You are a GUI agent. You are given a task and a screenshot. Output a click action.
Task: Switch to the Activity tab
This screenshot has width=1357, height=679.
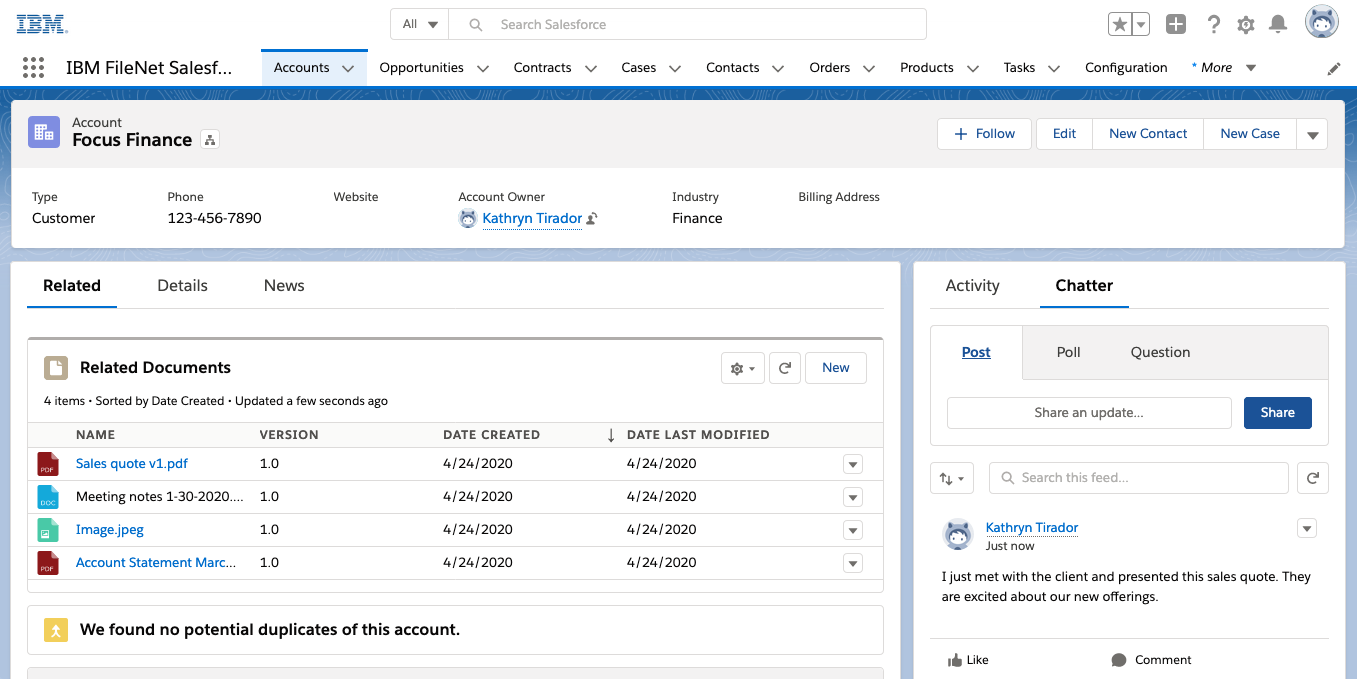pyautogui.click(x=972, y=286)
